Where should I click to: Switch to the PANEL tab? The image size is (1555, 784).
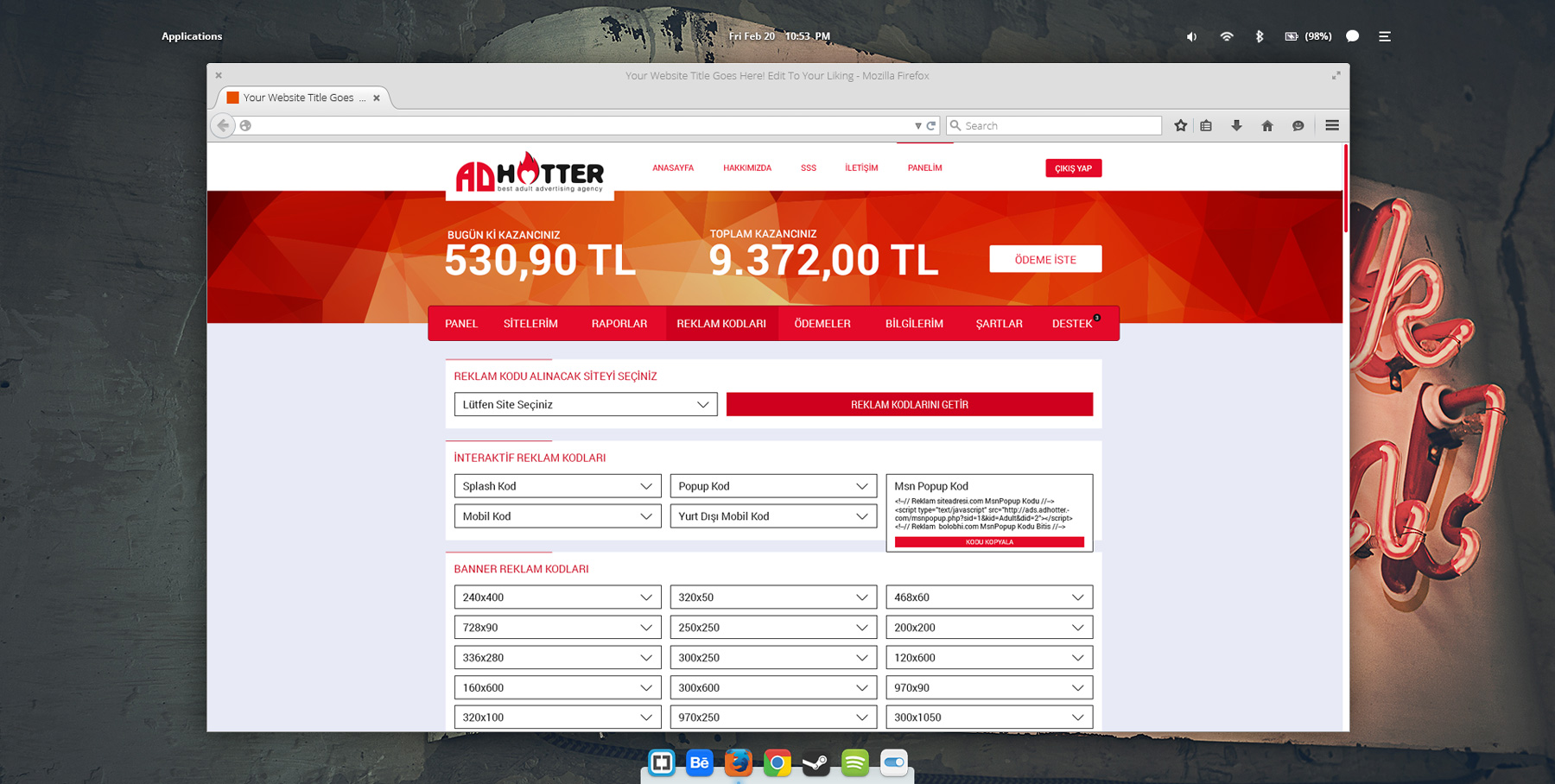pyautogui.click(x=461, y=324)
